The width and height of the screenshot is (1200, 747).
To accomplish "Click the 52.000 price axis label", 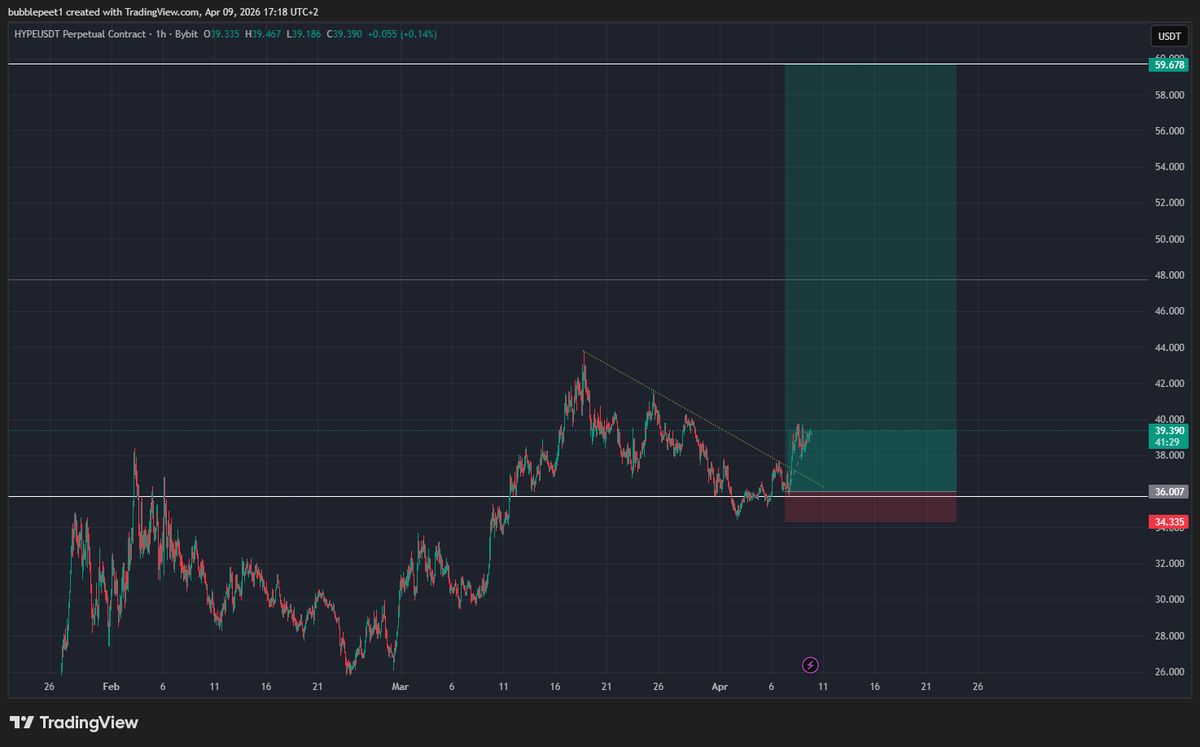I will 1169,203.
